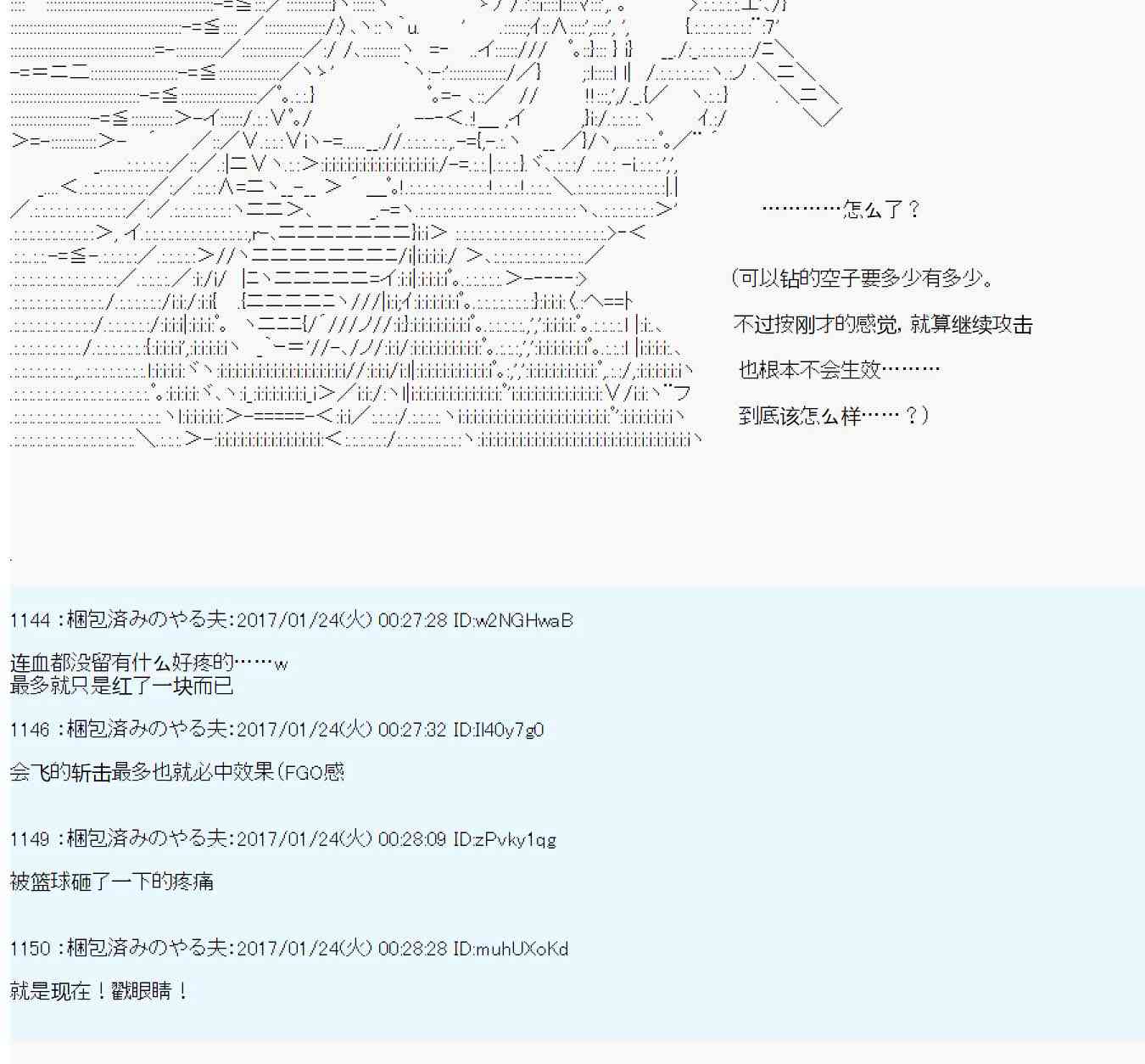This screenshot has height=1064, width=1145.
Task: Click the poster ID w2NGHwaB
Action: pos(524,620)
